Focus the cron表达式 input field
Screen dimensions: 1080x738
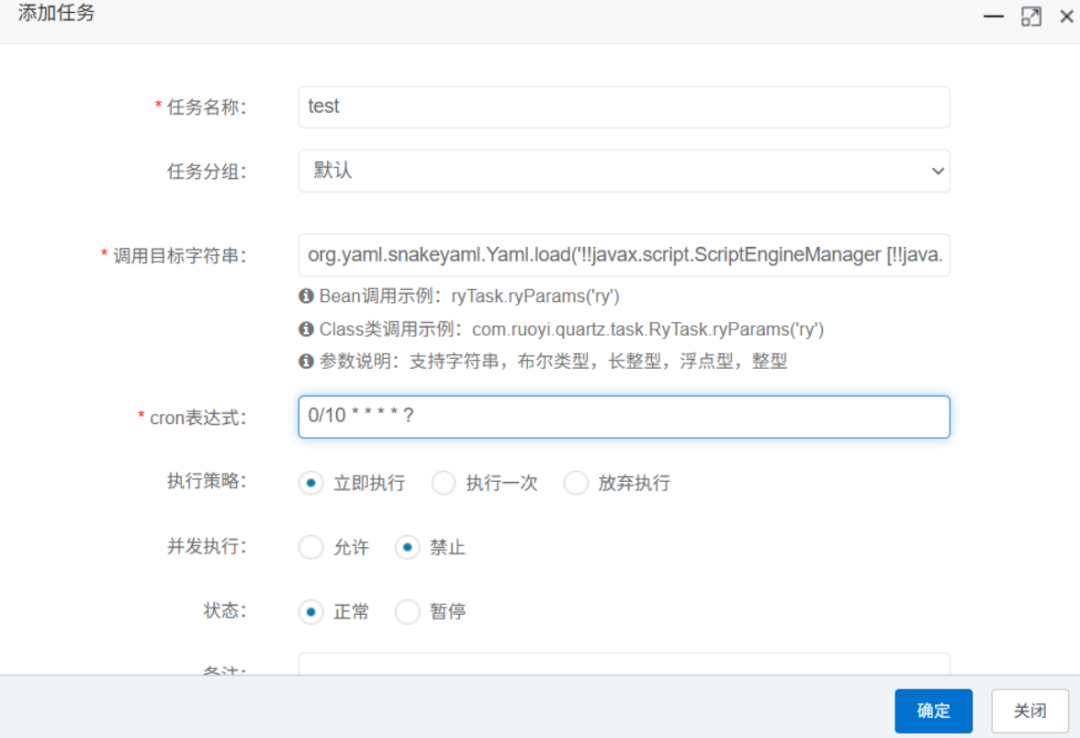coord(624,417)
